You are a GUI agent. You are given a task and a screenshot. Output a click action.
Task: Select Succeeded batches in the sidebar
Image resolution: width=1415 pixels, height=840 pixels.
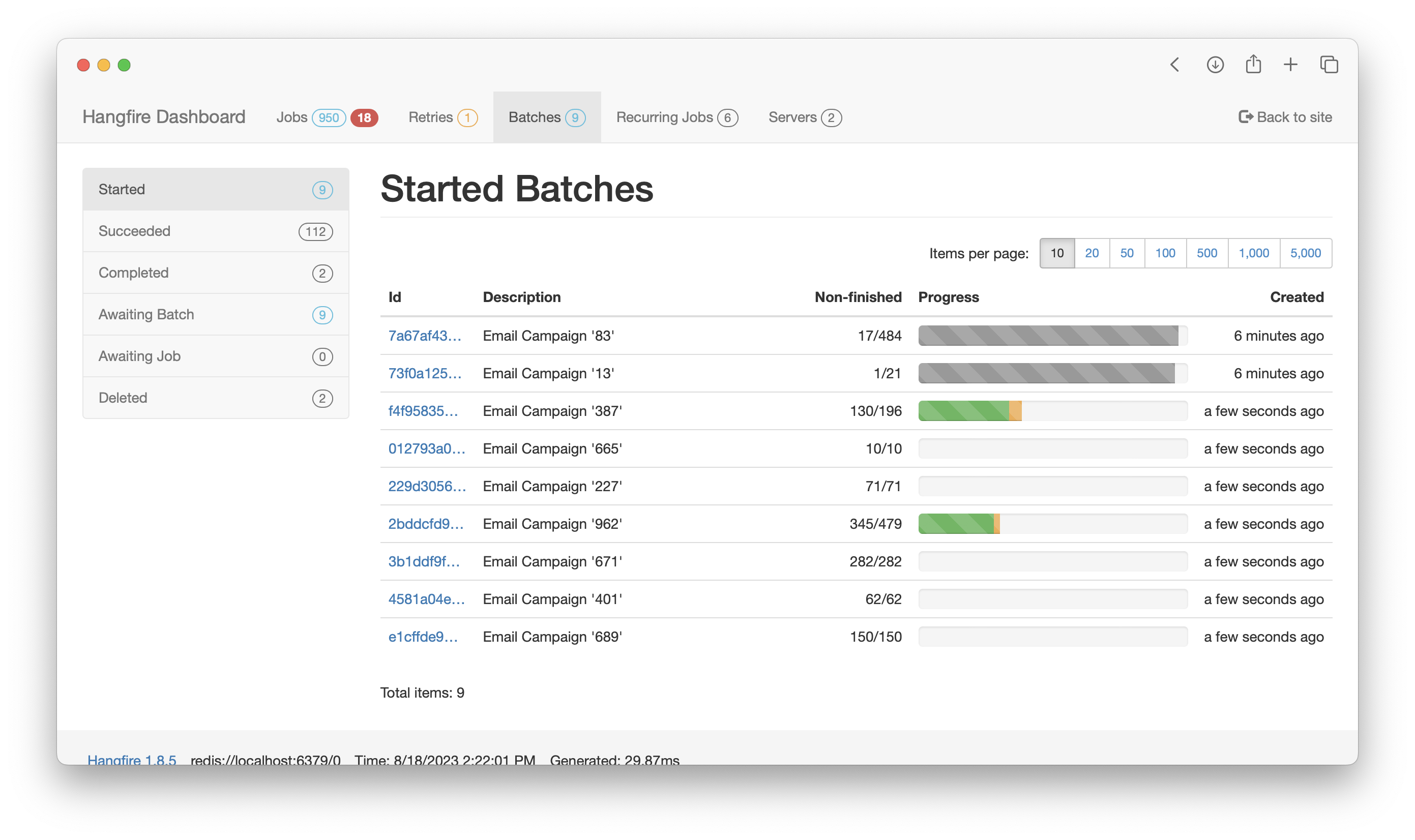(216, 231)
